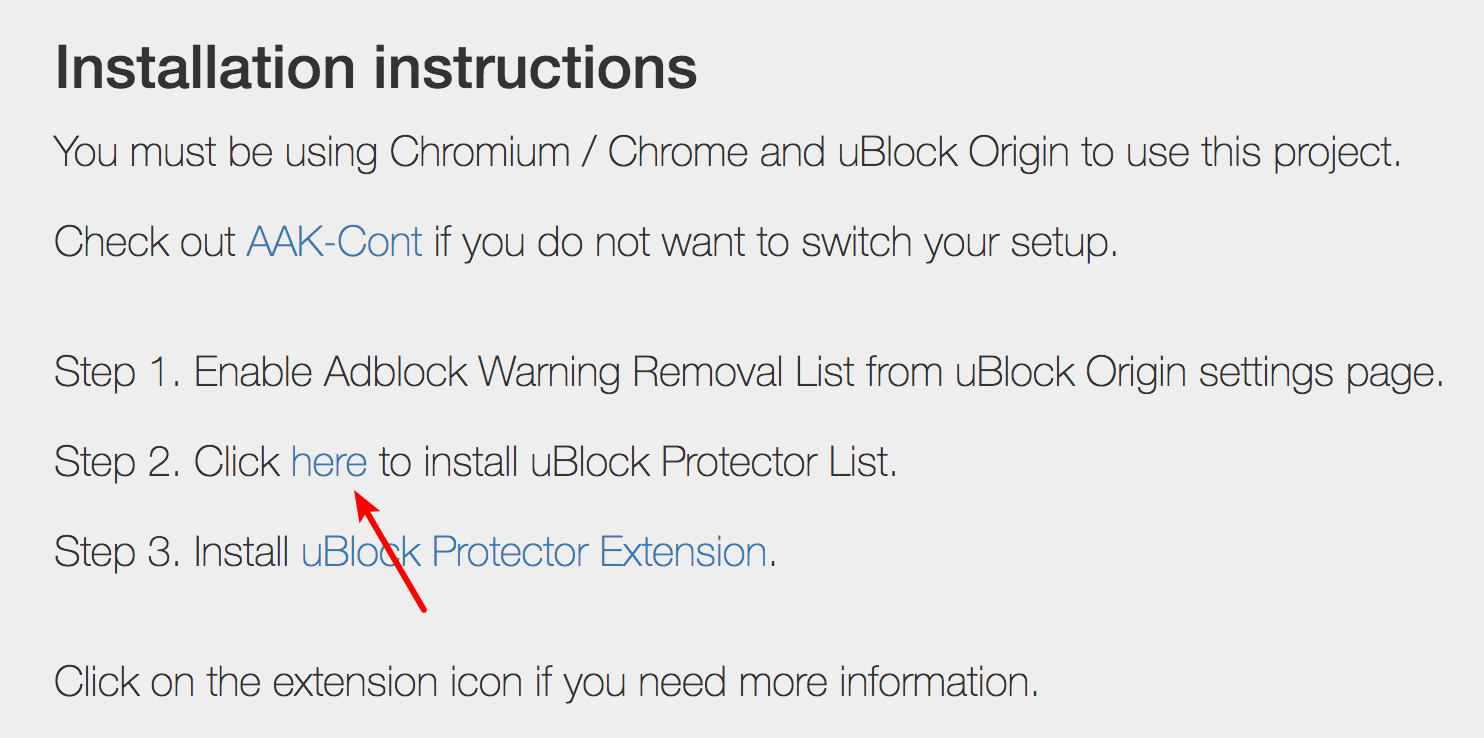The width and height of the screenshot is (1484, 738).
Task: Click the 'here' link in Step 2
Action: click(329, 462)
